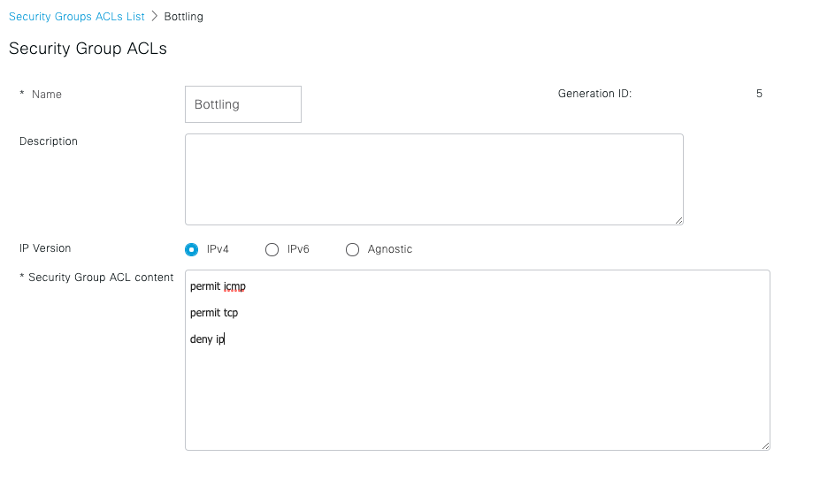Select the Agnostic IP version option
820x487 pixels.
pos(352,250)
